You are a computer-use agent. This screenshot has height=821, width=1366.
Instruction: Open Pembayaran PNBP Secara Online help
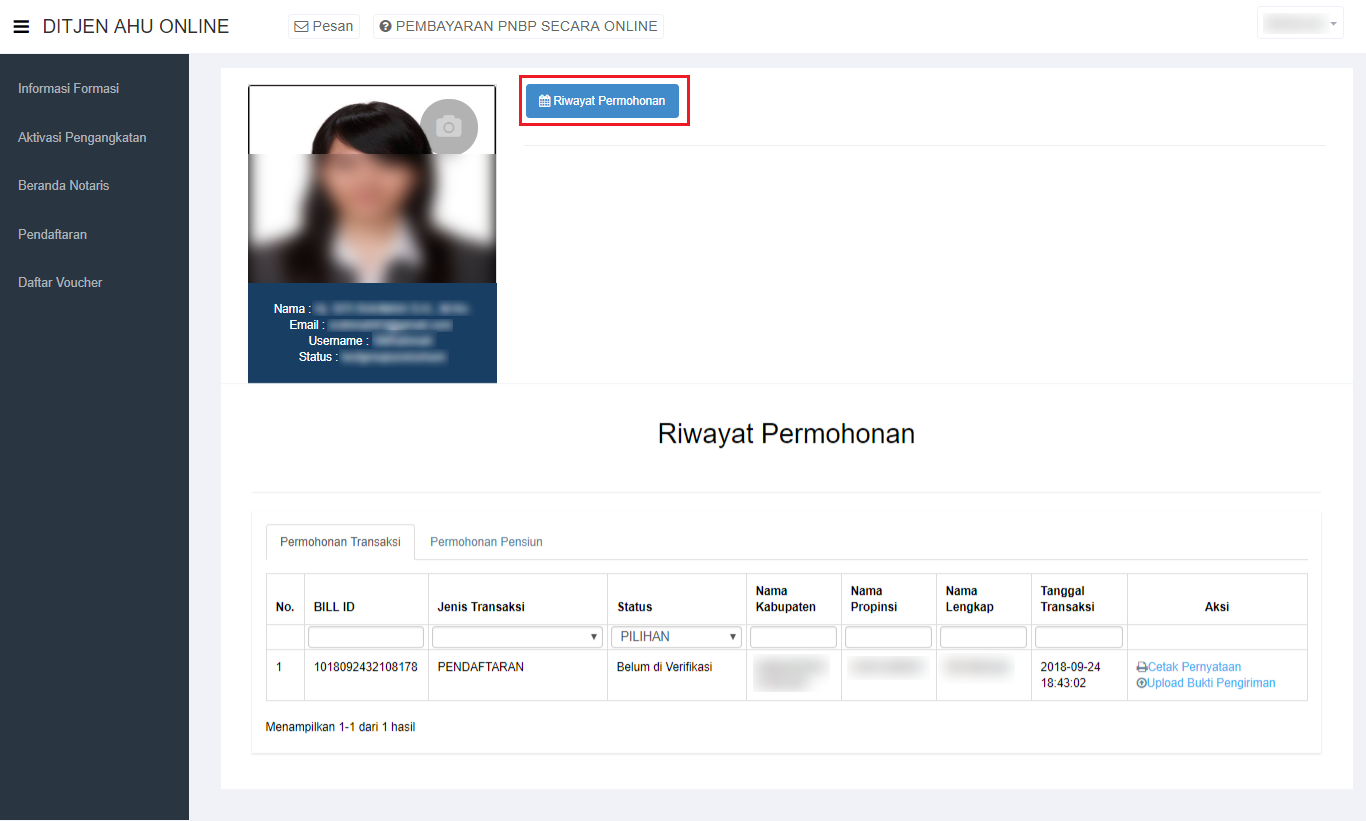click(x=518, y=26)
